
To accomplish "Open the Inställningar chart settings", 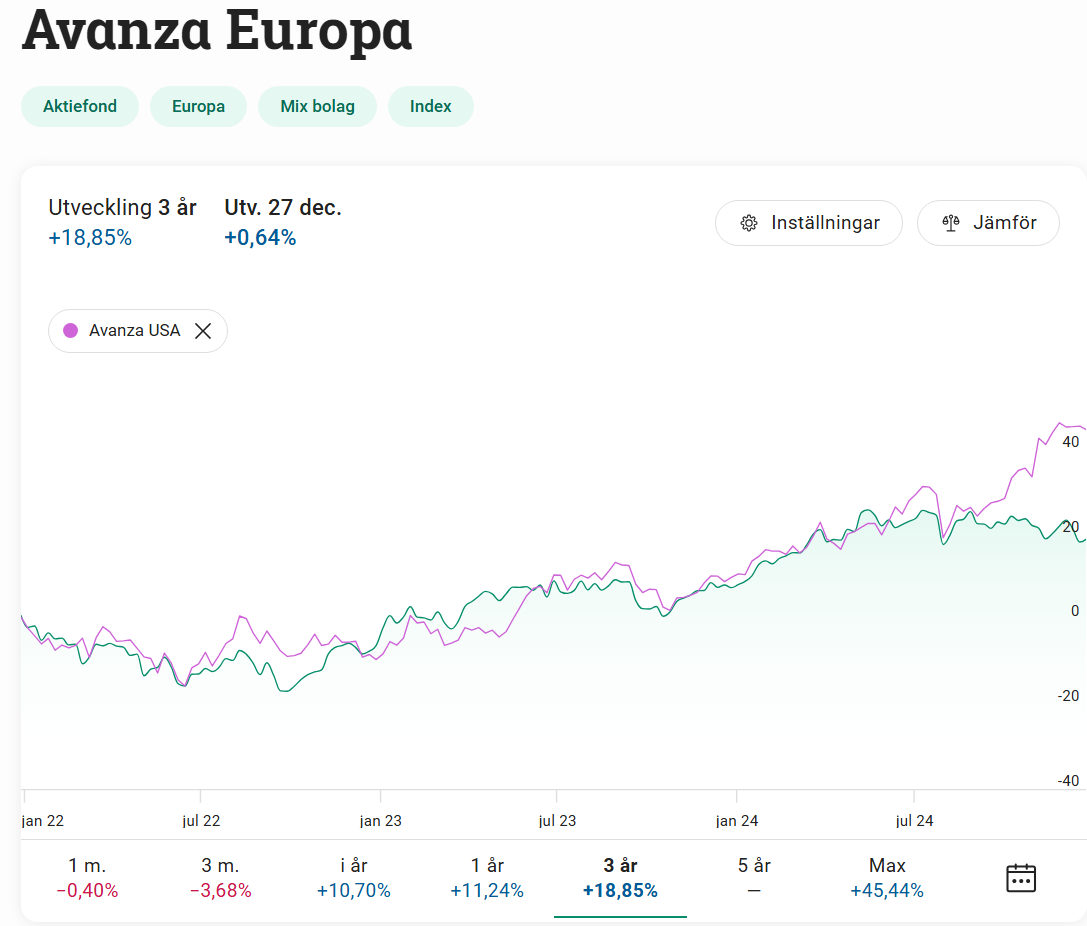I will point(809,223).
